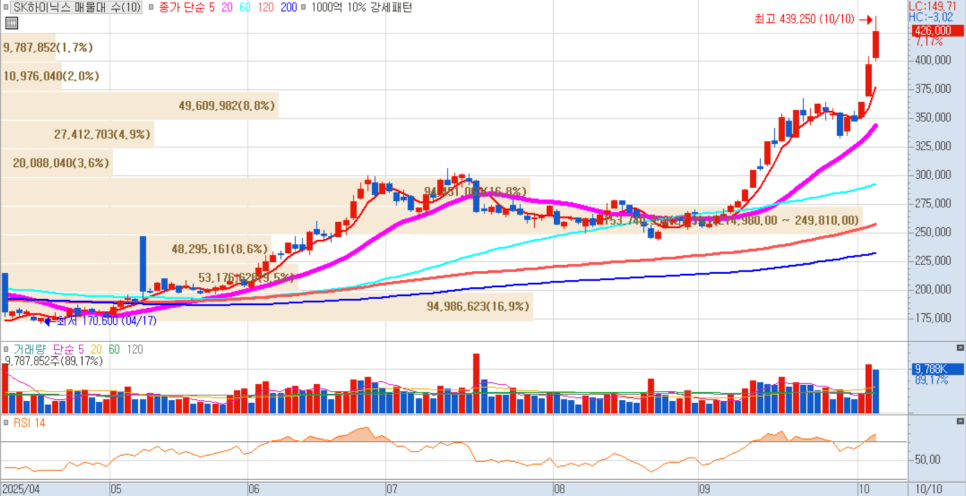Click the 27,412,703(4.9%) volume profile bar
966x496 pixels.
(77, 134)
